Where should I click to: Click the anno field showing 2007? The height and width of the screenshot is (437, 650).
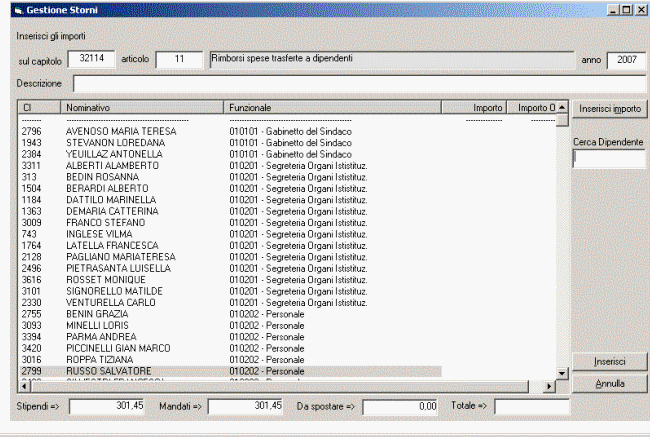[x=626, y=60]
